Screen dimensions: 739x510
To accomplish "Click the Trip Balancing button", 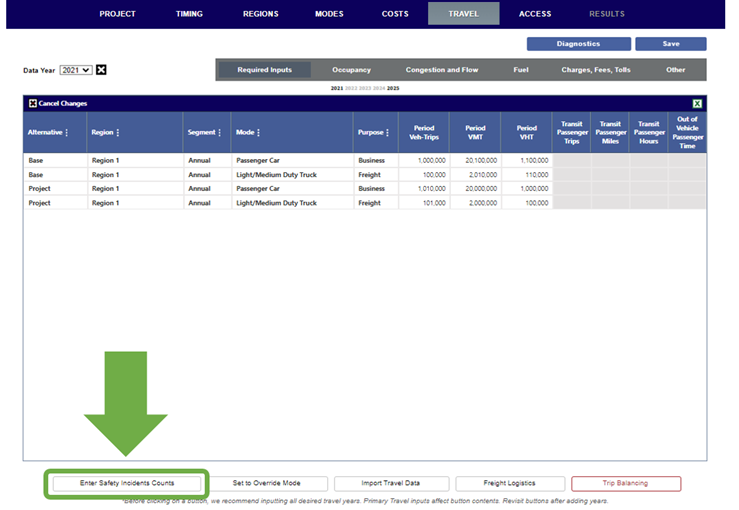I will tap(625, 483).
